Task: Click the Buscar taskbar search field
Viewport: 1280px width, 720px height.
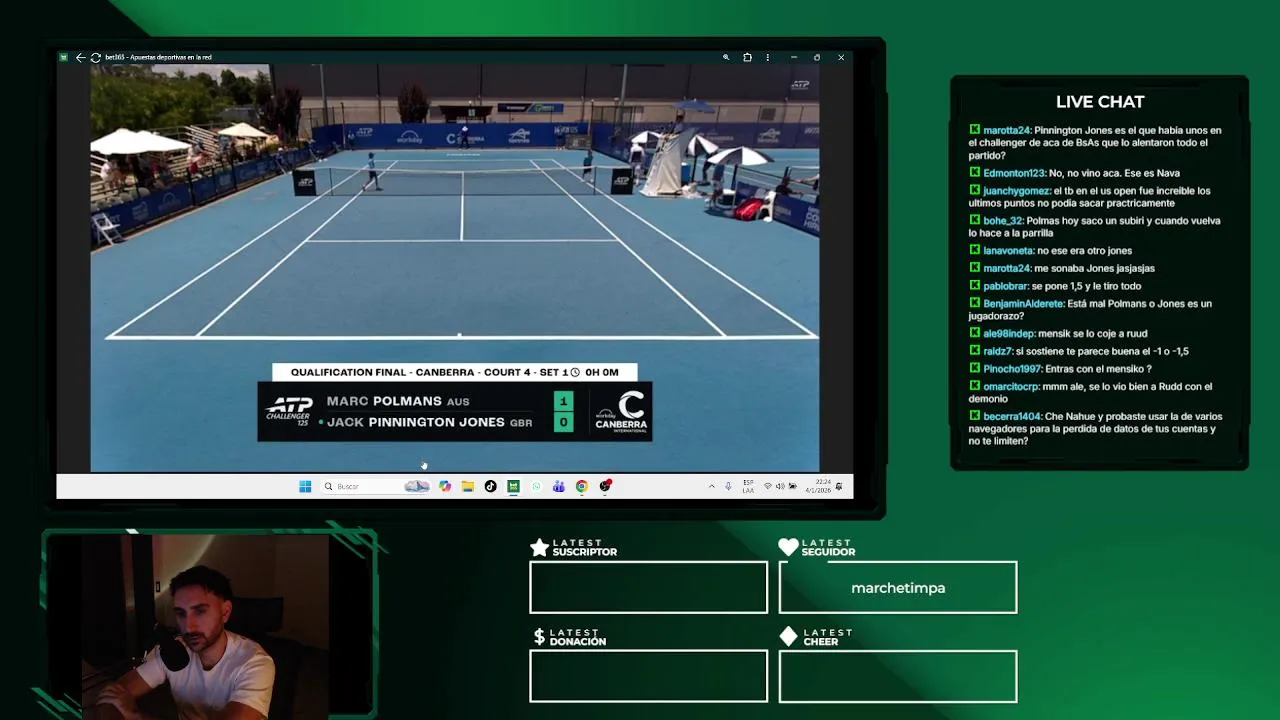Action: point(375,486)
